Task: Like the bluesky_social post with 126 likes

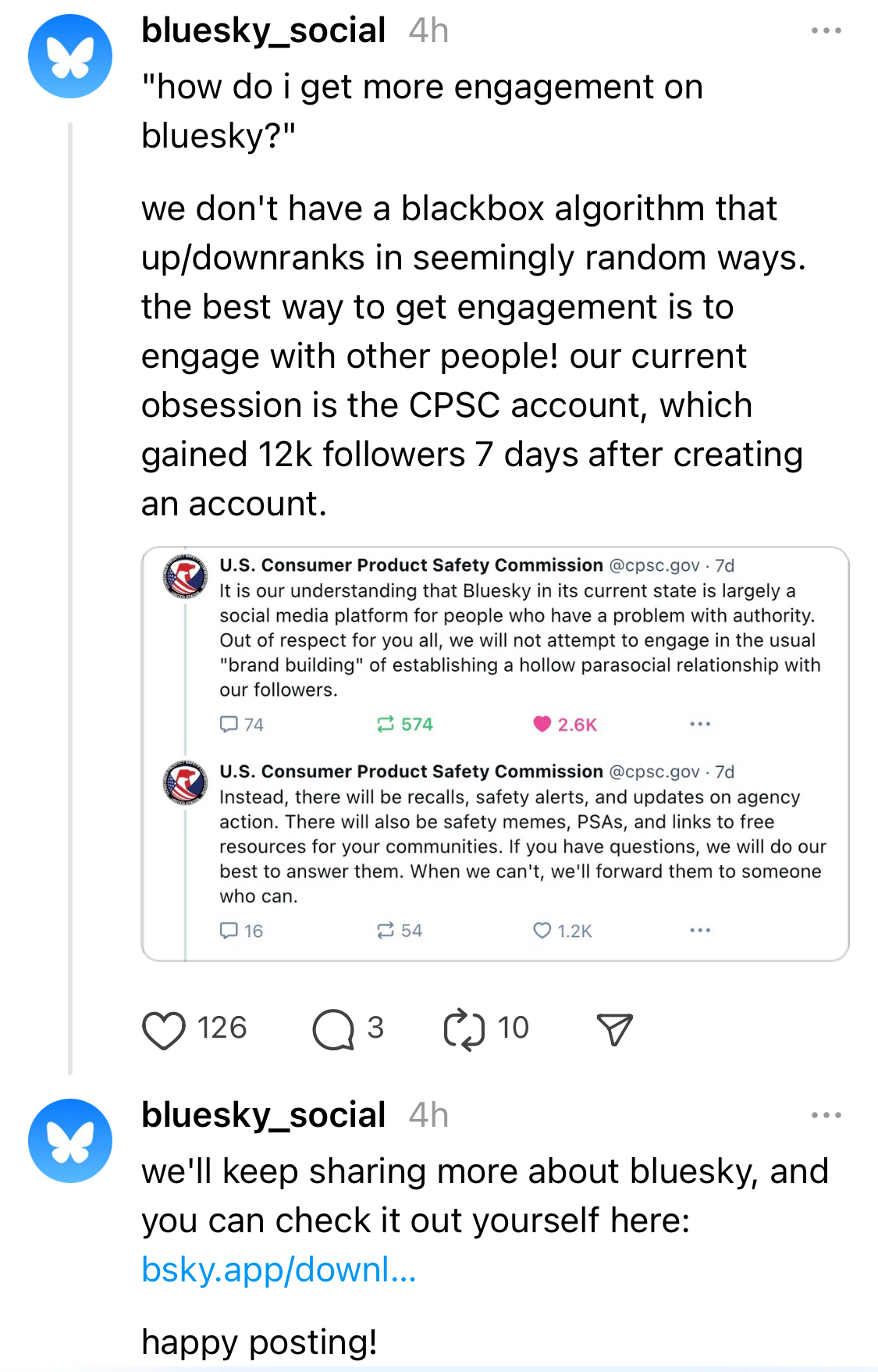Action: pyautogui.click(x=164, y=1030)
